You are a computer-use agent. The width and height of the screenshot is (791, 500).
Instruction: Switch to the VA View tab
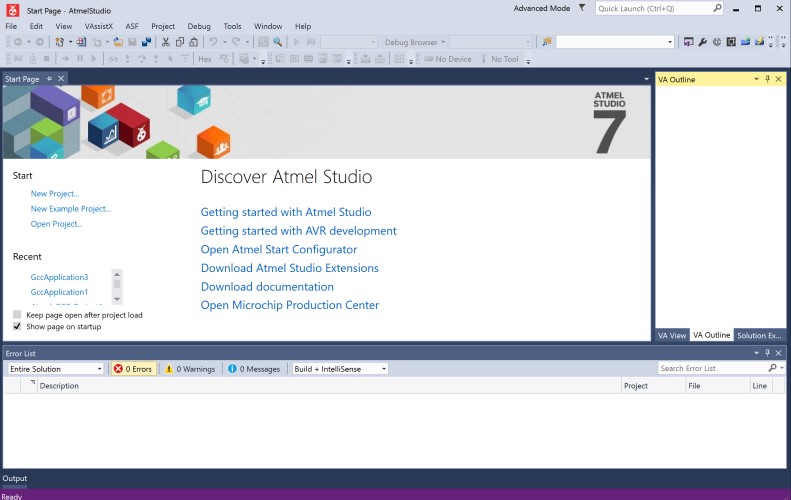[x=672, y=335]
